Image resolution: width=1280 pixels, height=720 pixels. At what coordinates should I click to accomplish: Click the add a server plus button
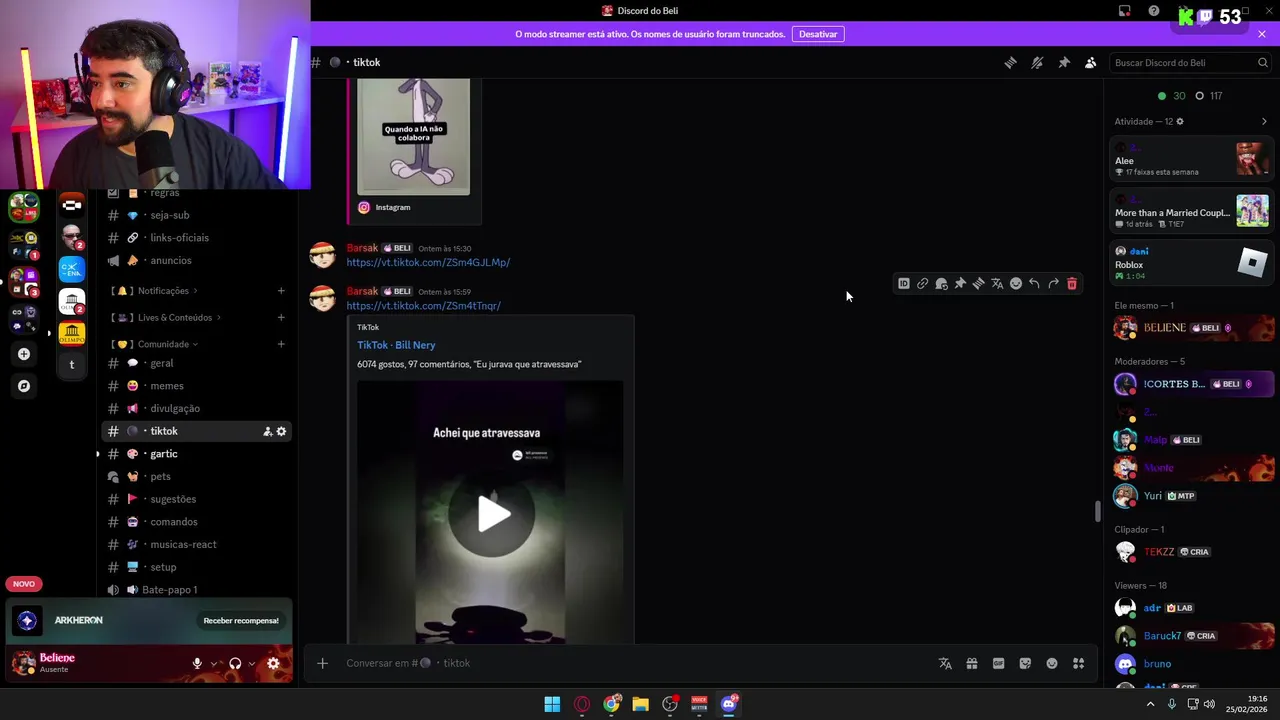point(24,354)
